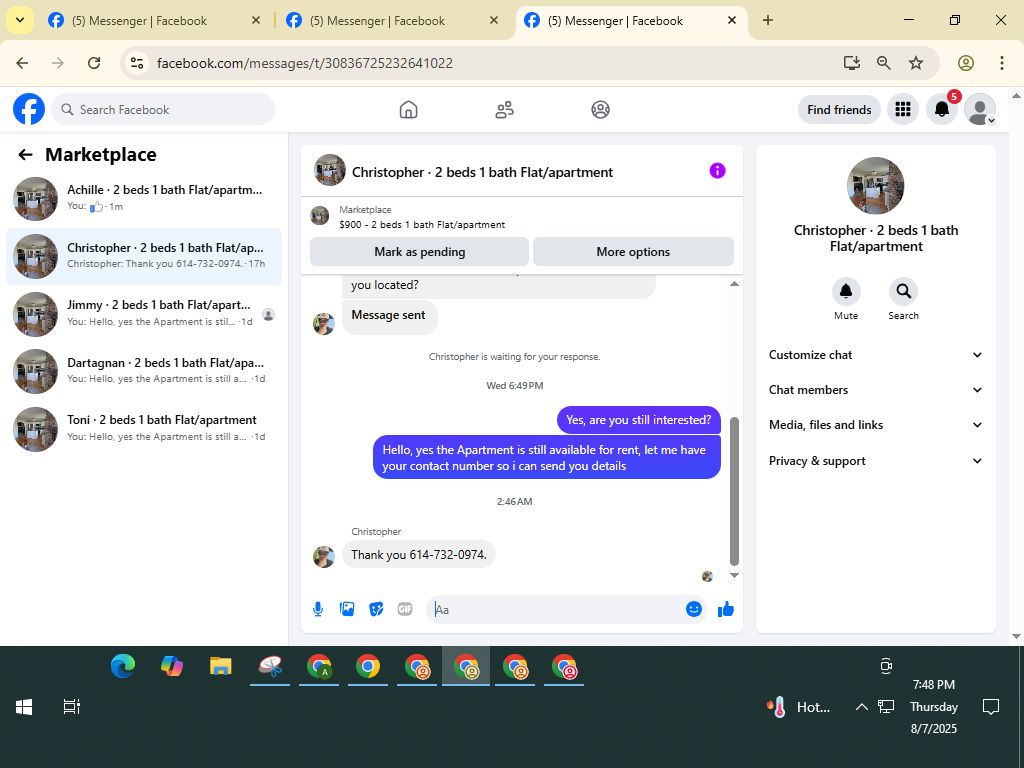Click the chat scroll down arrow
Viewport: 1024px width, 768px height.
tap(734, 575)
